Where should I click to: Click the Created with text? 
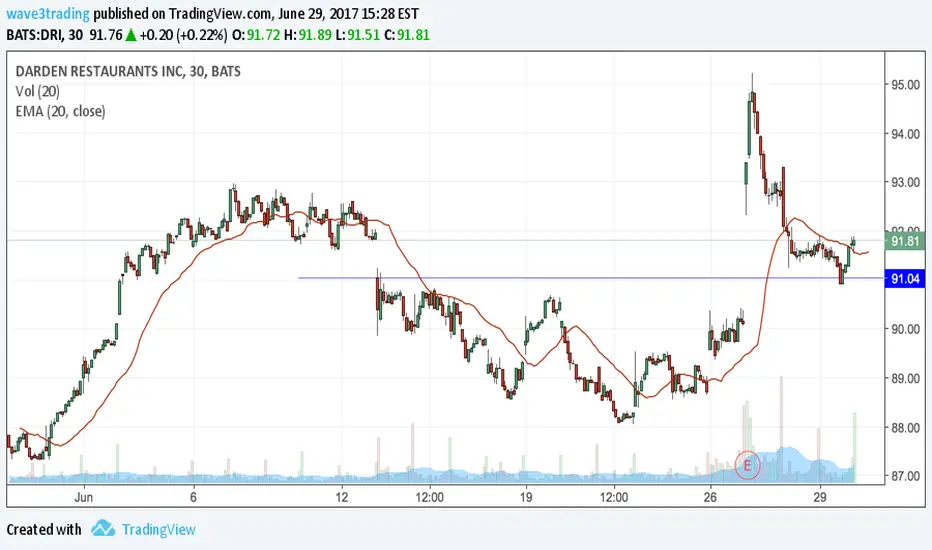point(44,529)
